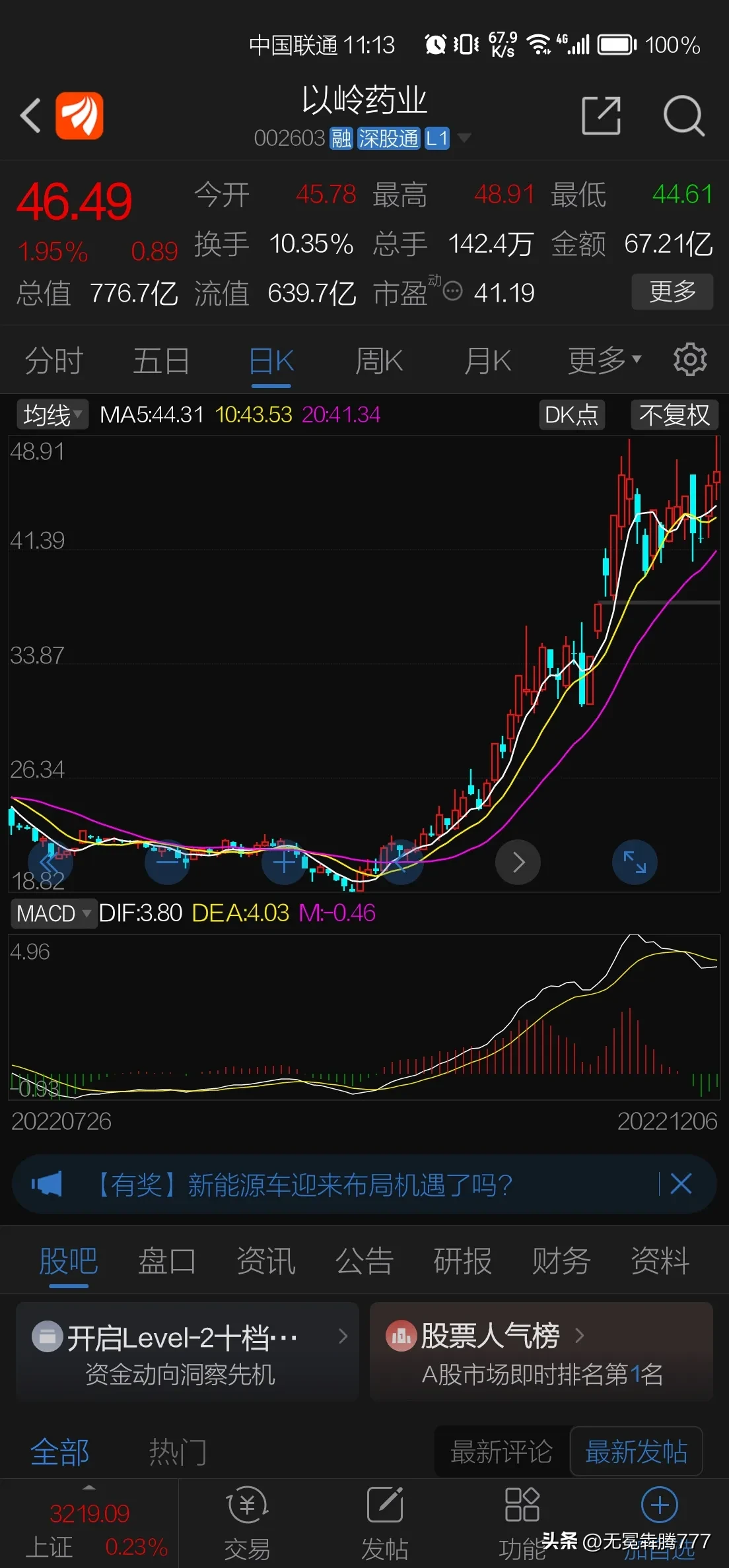729x1568 pixels.
Task: Tap the MA5:44.31 value
Action: 151,414
